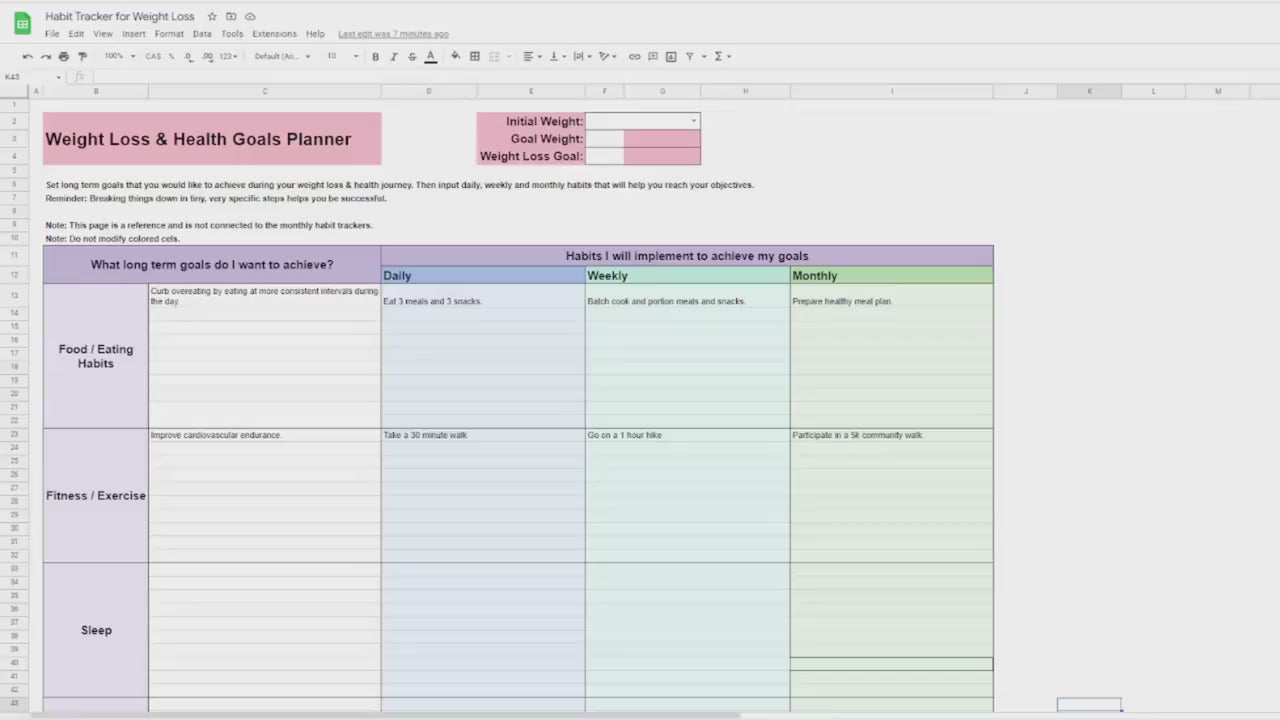Star the Habit Tracker document
Image resolution: width=1280 pixels, height=720 pixels.
pos(212,17)
